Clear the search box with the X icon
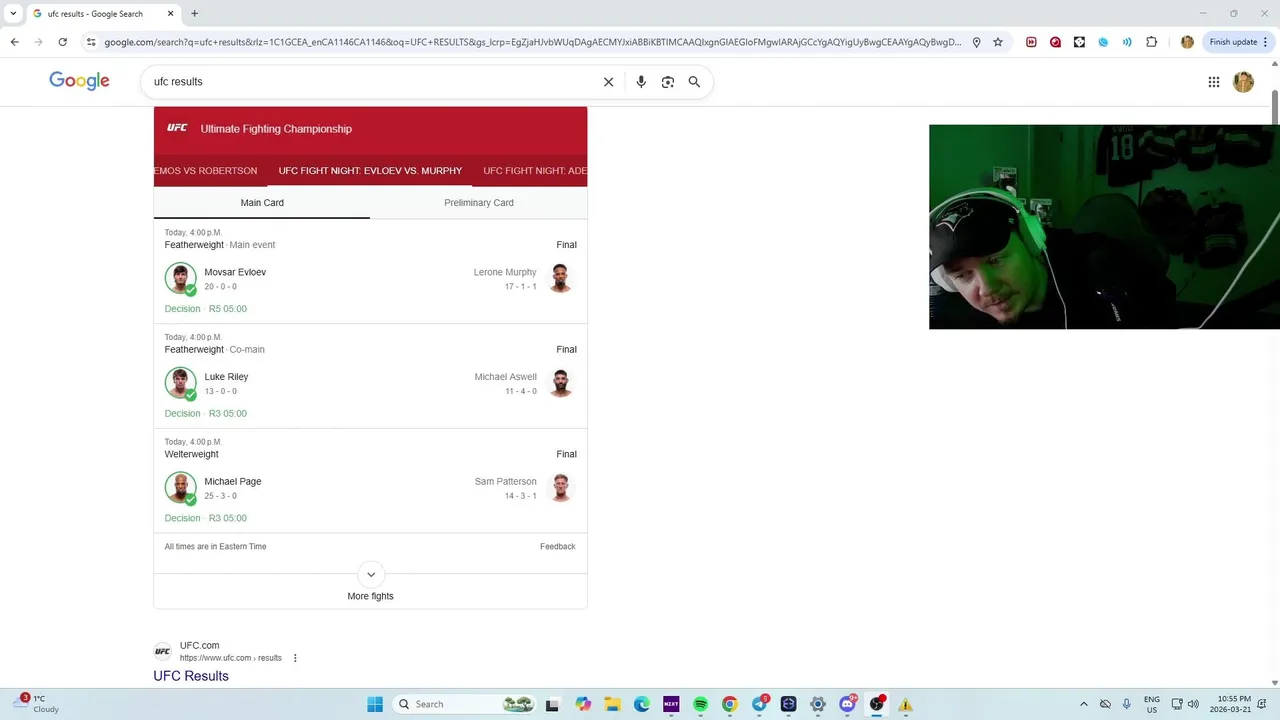Image resolution: width=1280 pixels, height=720 pixels. 608,82
